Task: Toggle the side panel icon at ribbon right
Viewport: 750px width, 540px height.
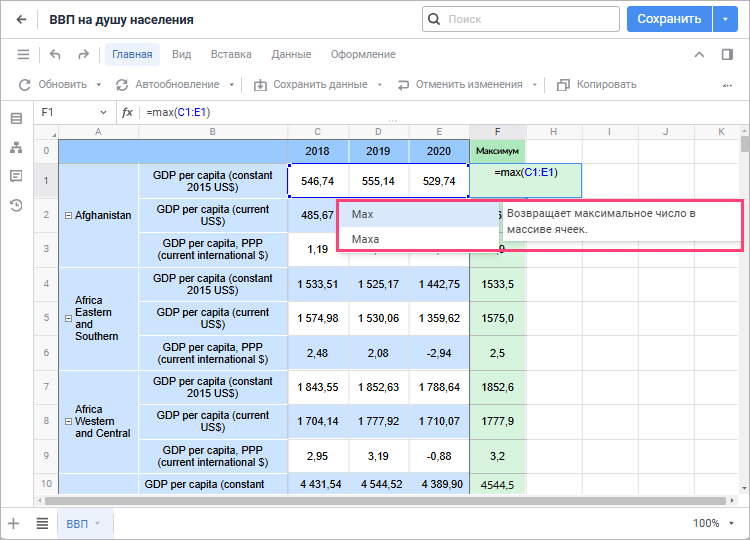Action: tap(727, 54)
